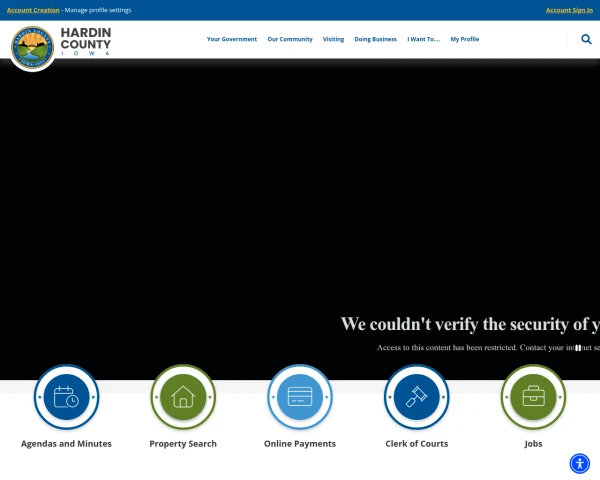The height and width of the screenshot is (480, 600).
Task: Click the 'We couldn't verify the security' heading
Action: tap(470, 324)
